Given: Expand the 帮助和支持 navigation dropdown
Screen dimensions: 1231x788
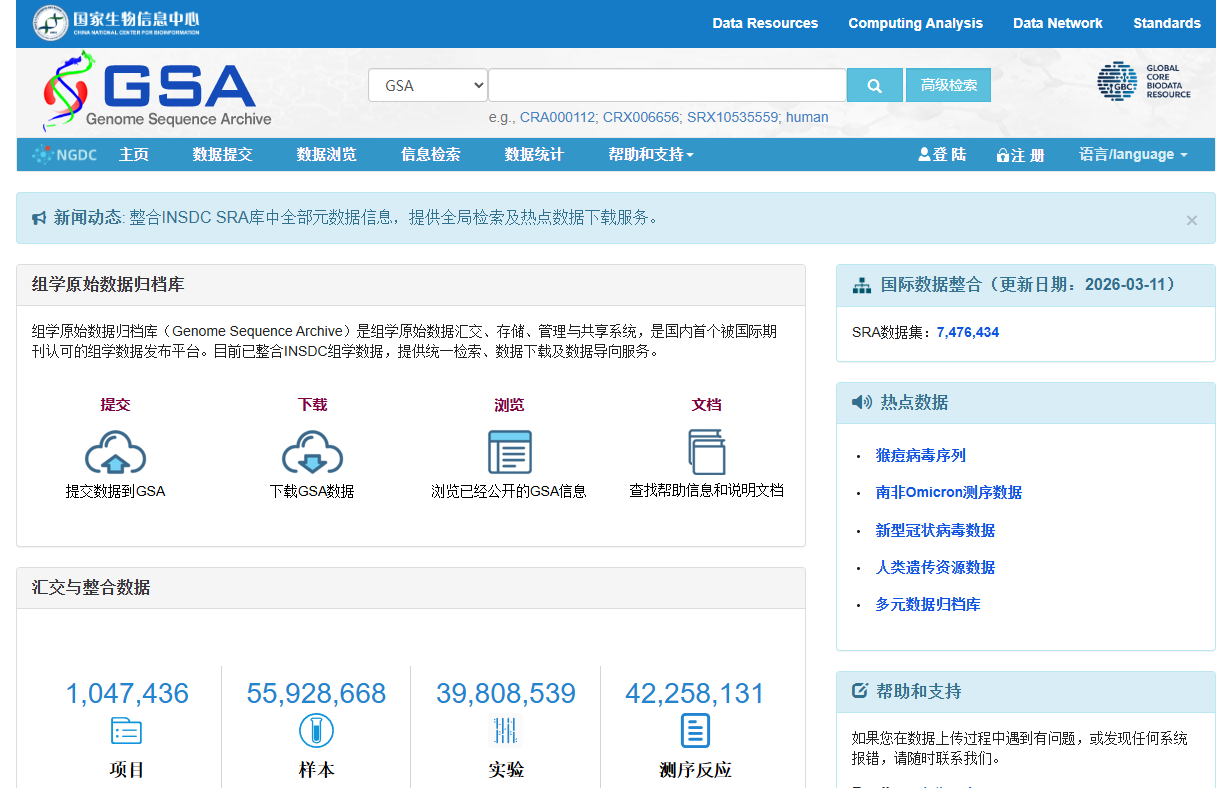Looking at the screenshot, I should click(x=651, y=155).
